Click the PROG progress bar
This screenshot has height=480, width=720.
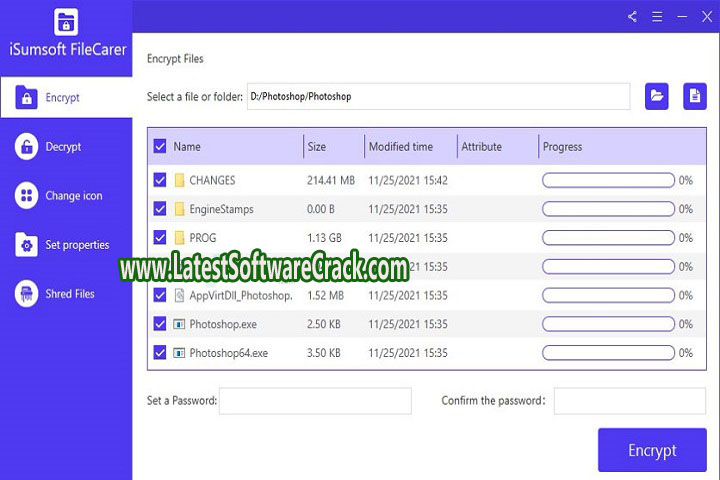coord(608,237)
